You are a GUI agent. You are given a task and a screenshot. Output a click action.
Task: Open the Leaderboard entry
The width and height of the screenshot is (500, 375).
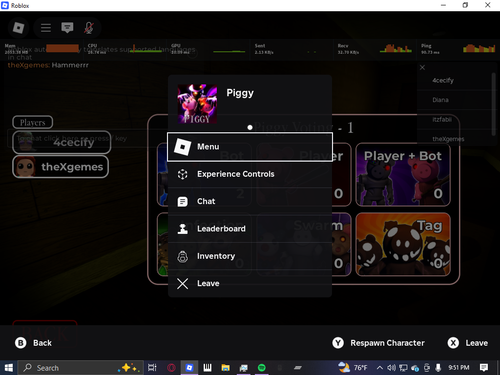[250, 229]
